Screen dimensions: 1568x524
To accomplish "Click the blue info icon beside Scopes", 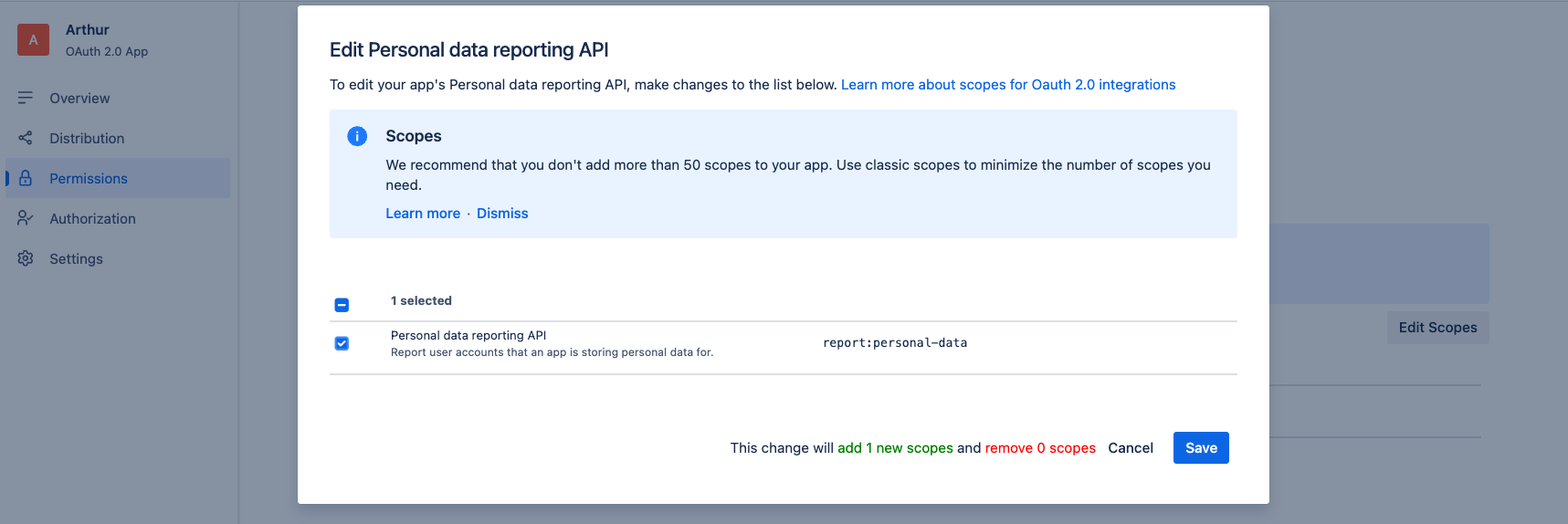I will click(x=357, y=136).
